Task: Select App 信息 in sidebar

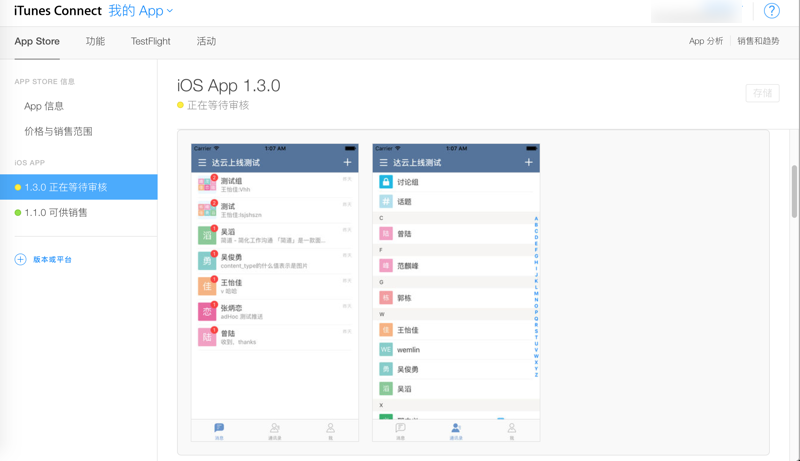Action: (44, 106)
